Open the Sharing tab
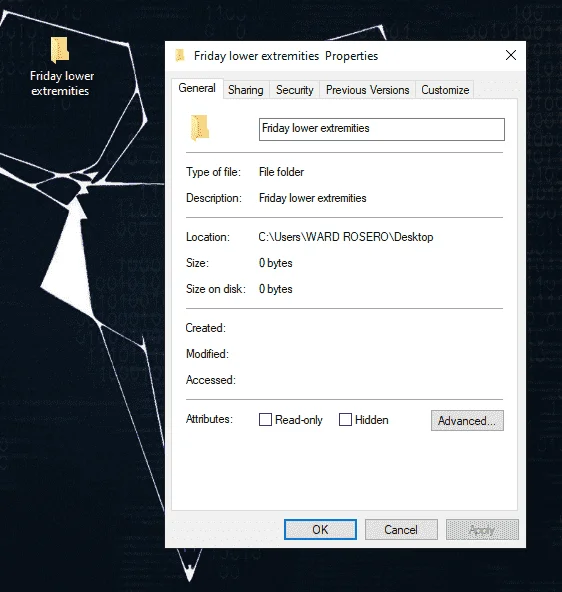The height and width of the screenshot is (592, 562). tap(246, 90)
